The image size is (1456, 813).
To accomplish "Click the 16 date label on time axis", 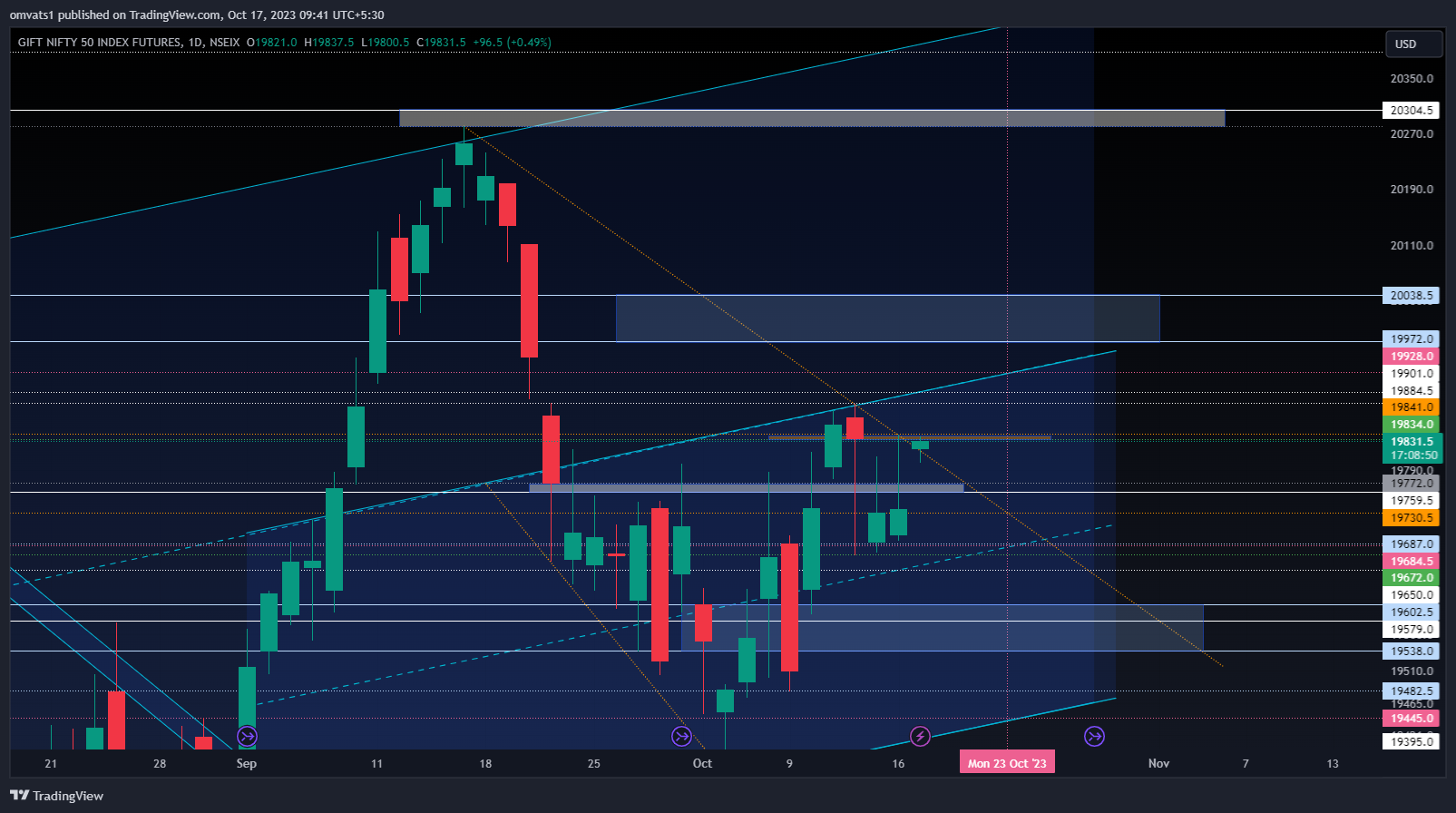I will click(898, 763).
